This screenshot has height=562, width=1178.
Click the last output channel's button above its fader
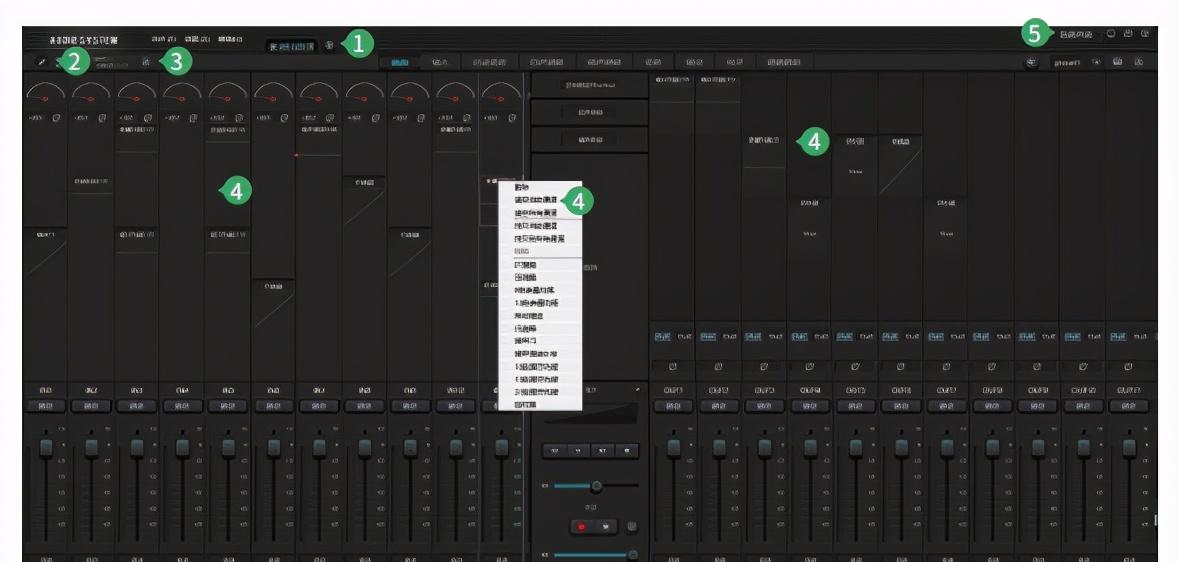pos(1129,406)
